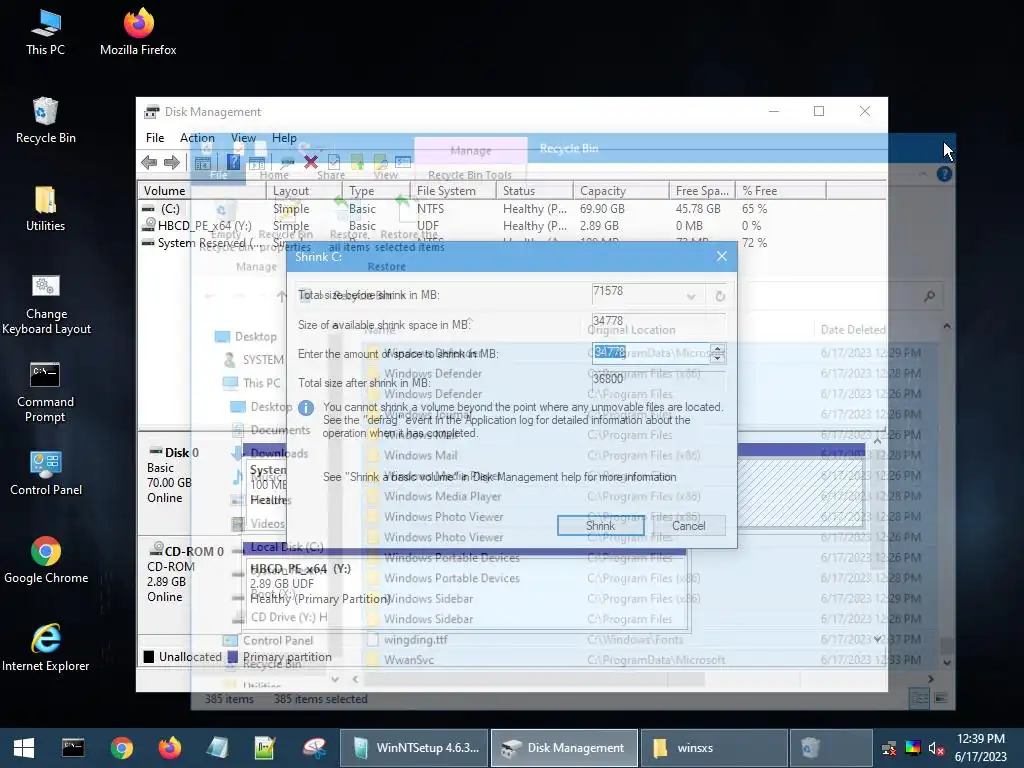Select the Recycle Bin desktop icon
This screenshot has height=768, width=1024.
[x=46, y=120]
